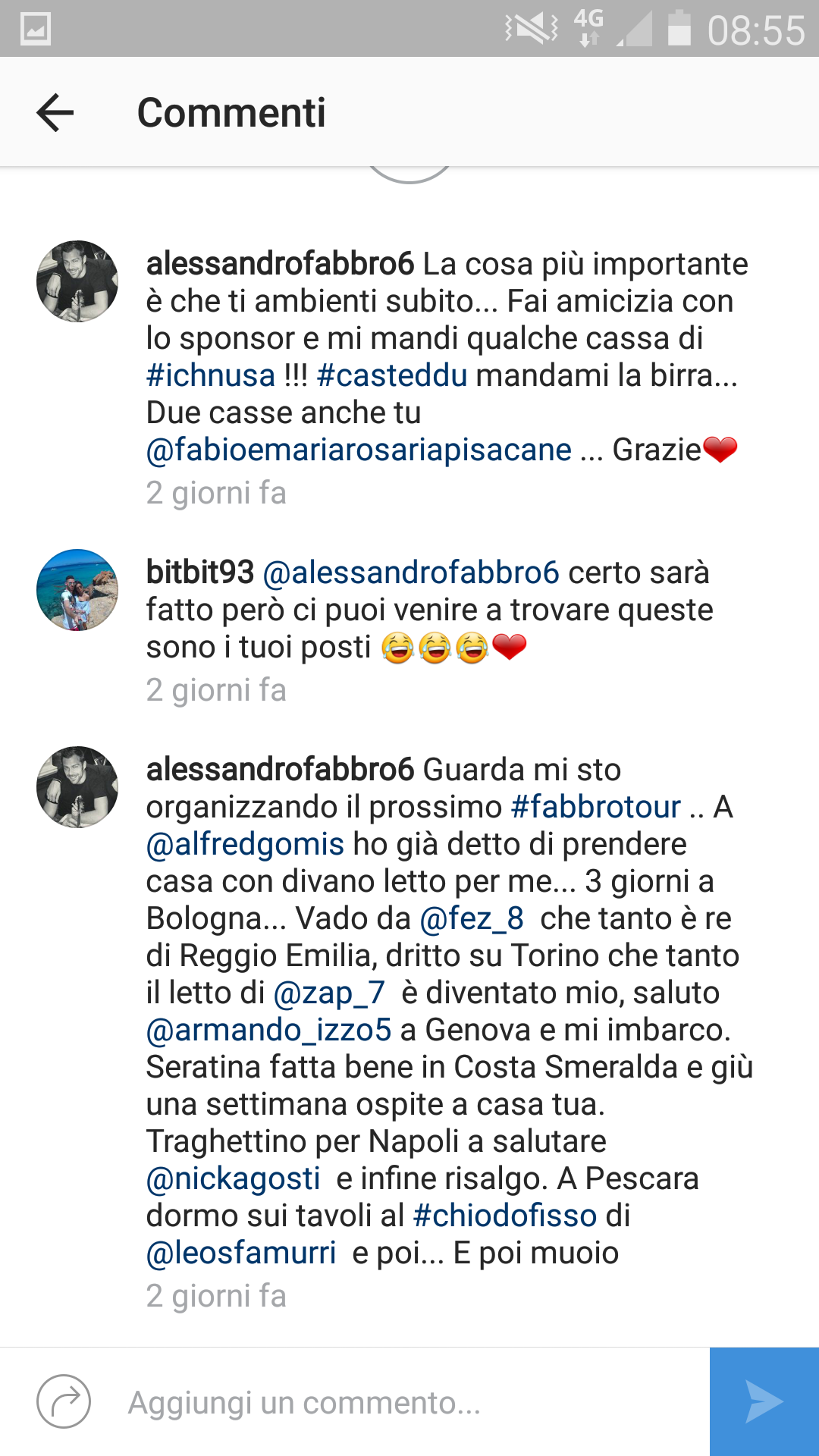Open the #chiodofisso hashtag
Screen dimensions: 819x1456
pos(505,1216)
